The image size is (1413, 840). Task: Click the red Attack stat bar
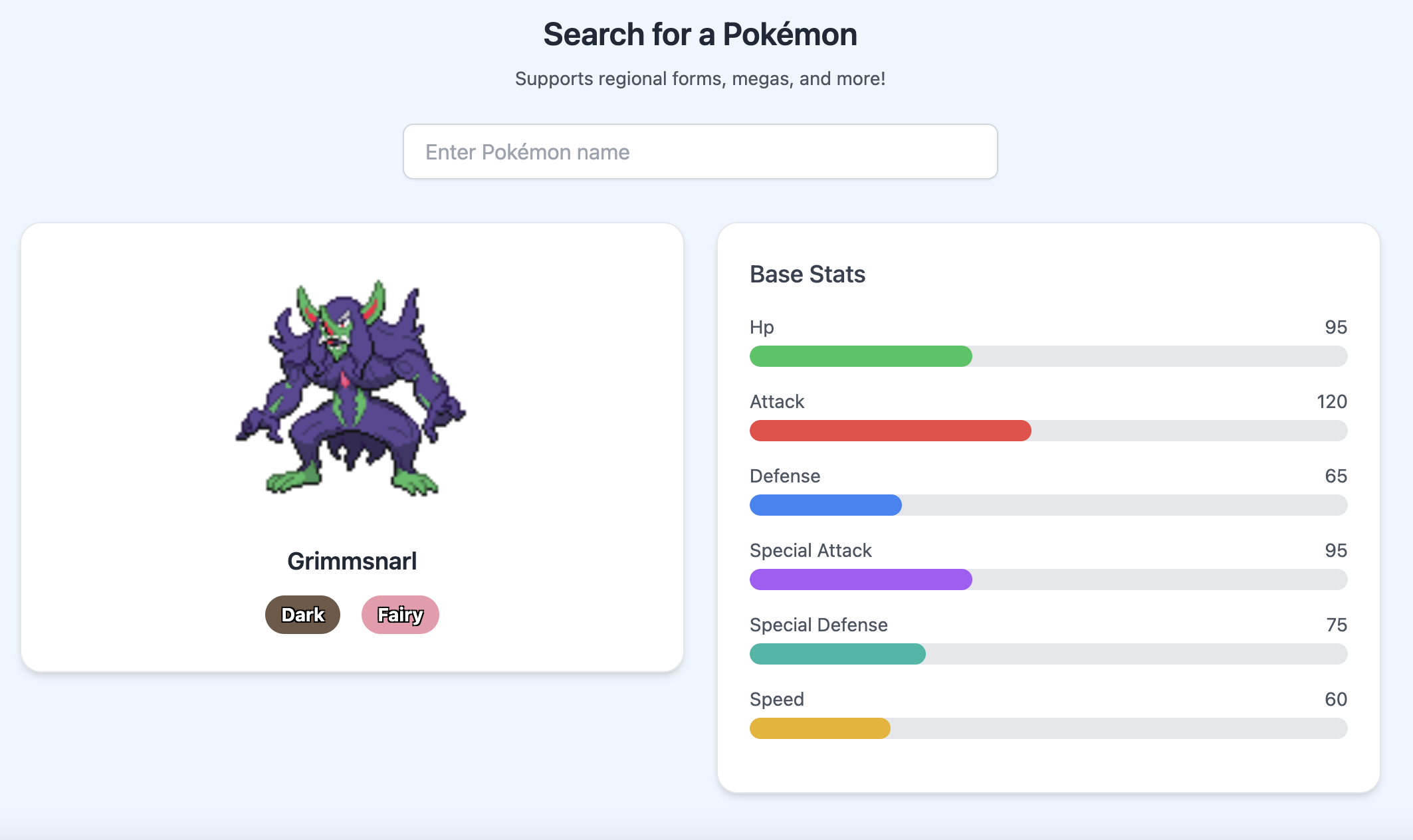tap(890, 431)
